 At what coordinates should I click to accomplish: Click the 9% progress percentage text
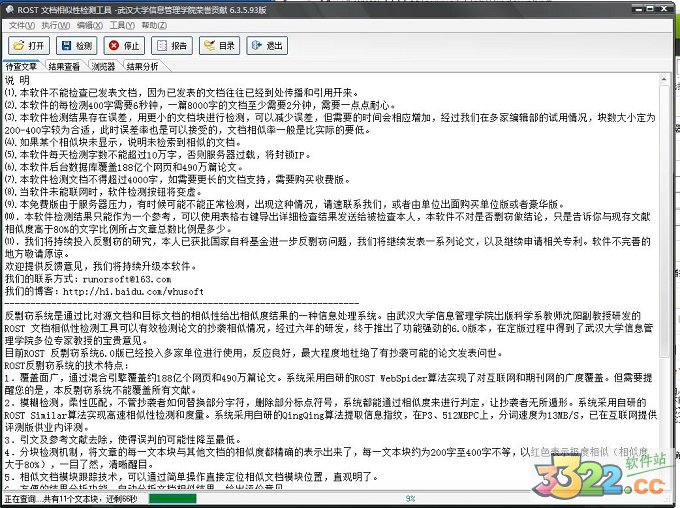pos(410,499)
